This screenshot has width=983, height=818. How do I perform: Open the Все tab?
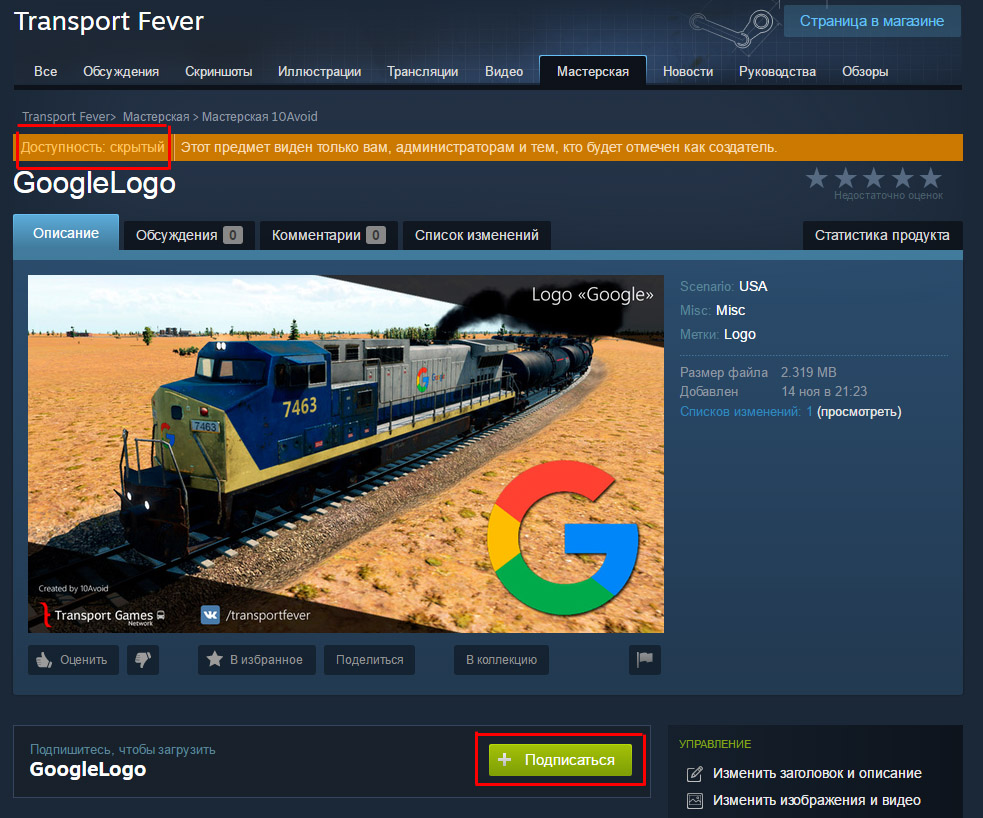click(x=45, y=71)
